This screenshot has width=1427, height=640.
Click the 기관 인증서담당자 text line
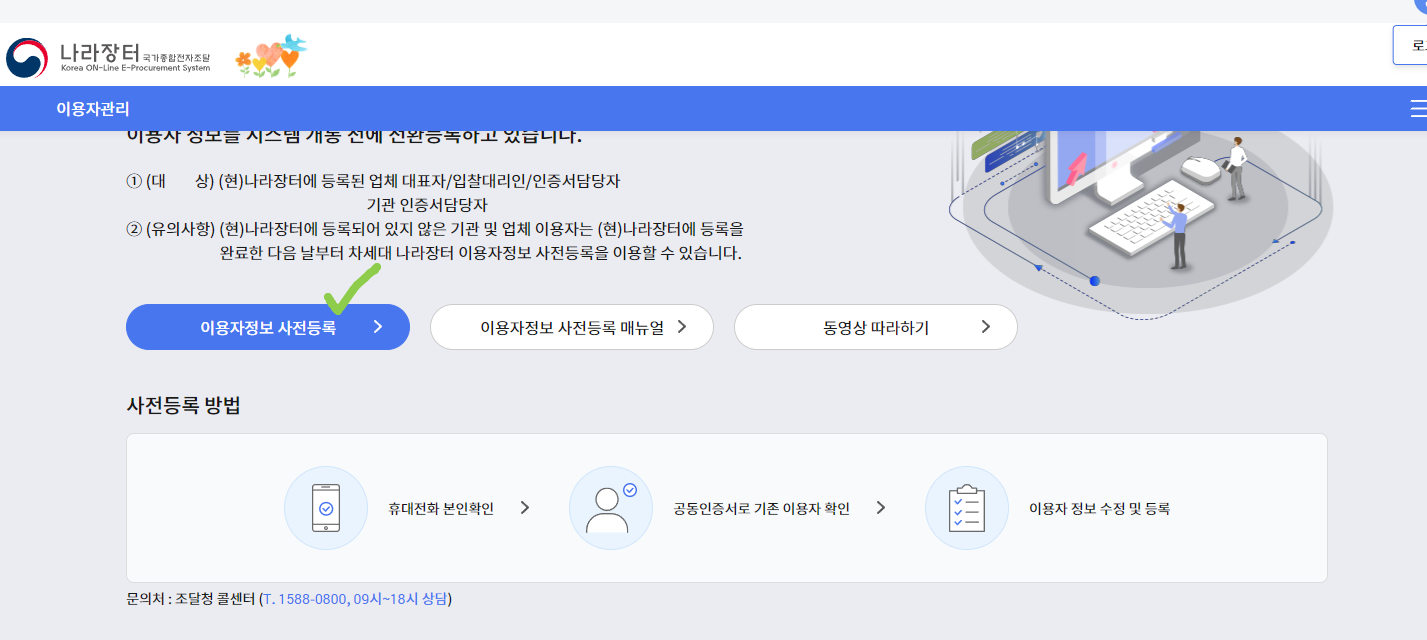(427, 205)
